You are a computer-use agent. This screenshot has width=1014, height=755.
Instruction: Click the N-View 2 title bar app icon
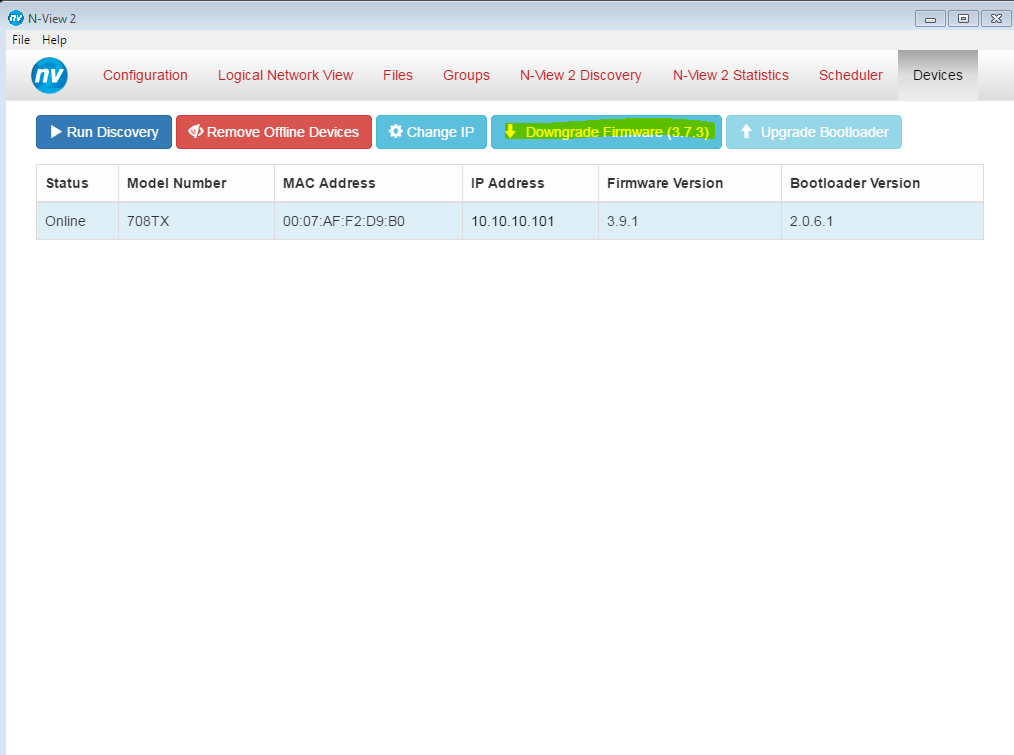point(16,18)
